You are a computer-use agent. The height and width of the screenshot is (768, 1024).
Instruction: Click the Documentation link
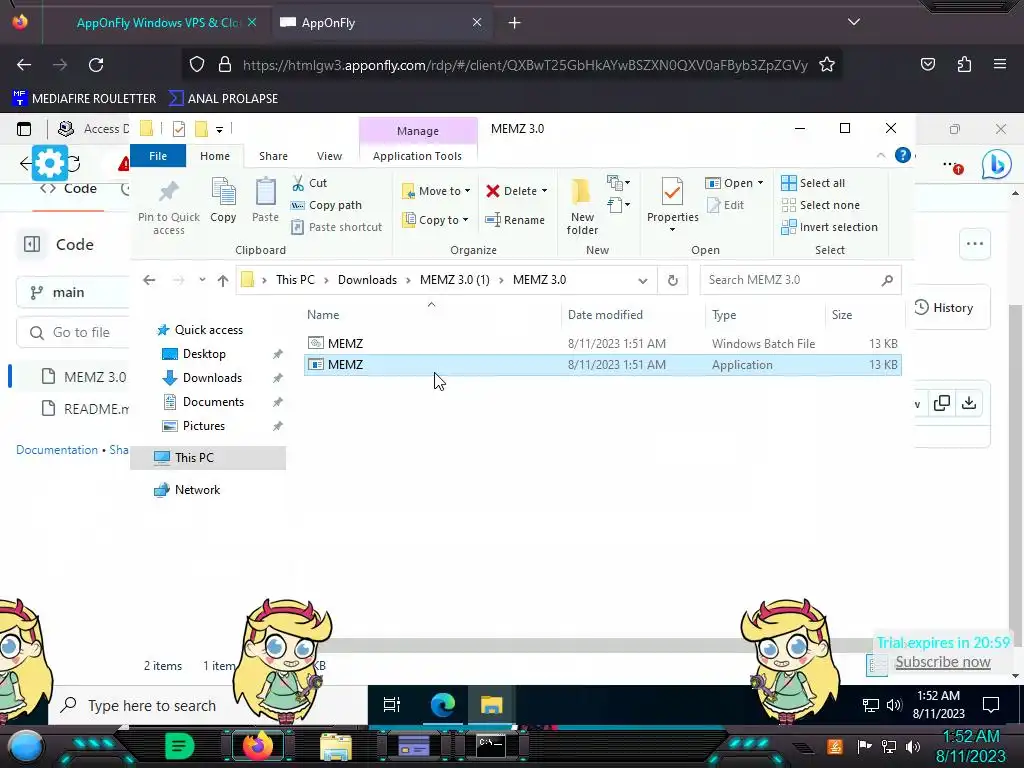click(57, 450)
